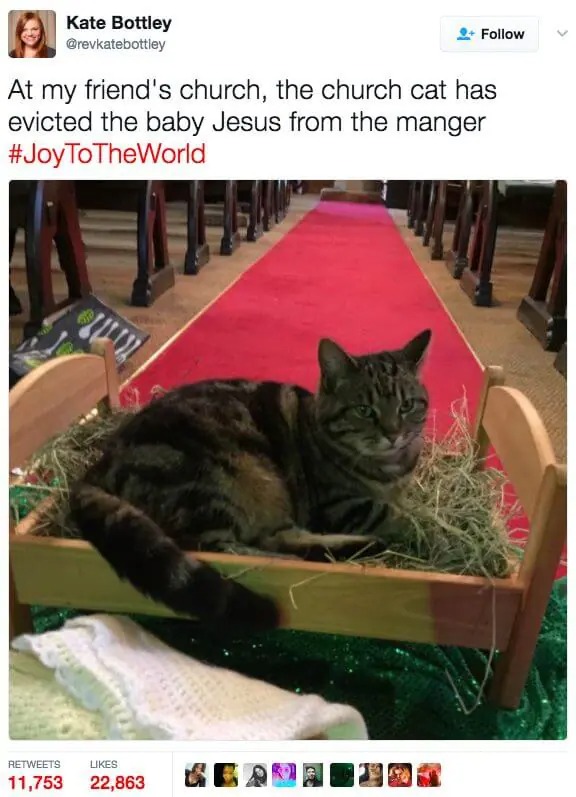The width and height of the screenshot is (576, 797).
Task: Click the dark green liker avatar
Action: [x=342, y=775]
